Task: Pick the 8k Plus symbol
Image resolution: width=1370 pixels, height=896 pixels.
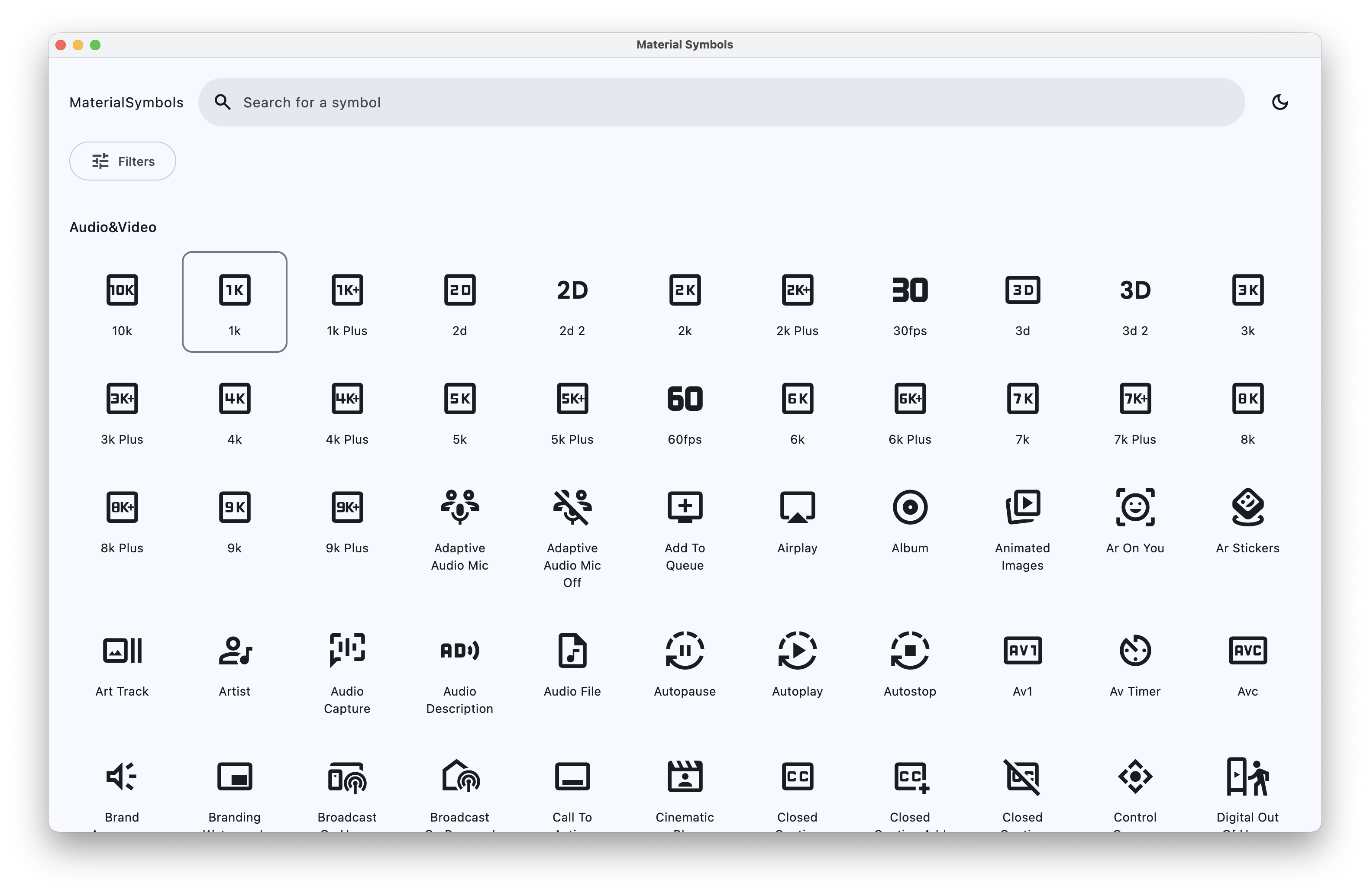Action: point(122,507)
